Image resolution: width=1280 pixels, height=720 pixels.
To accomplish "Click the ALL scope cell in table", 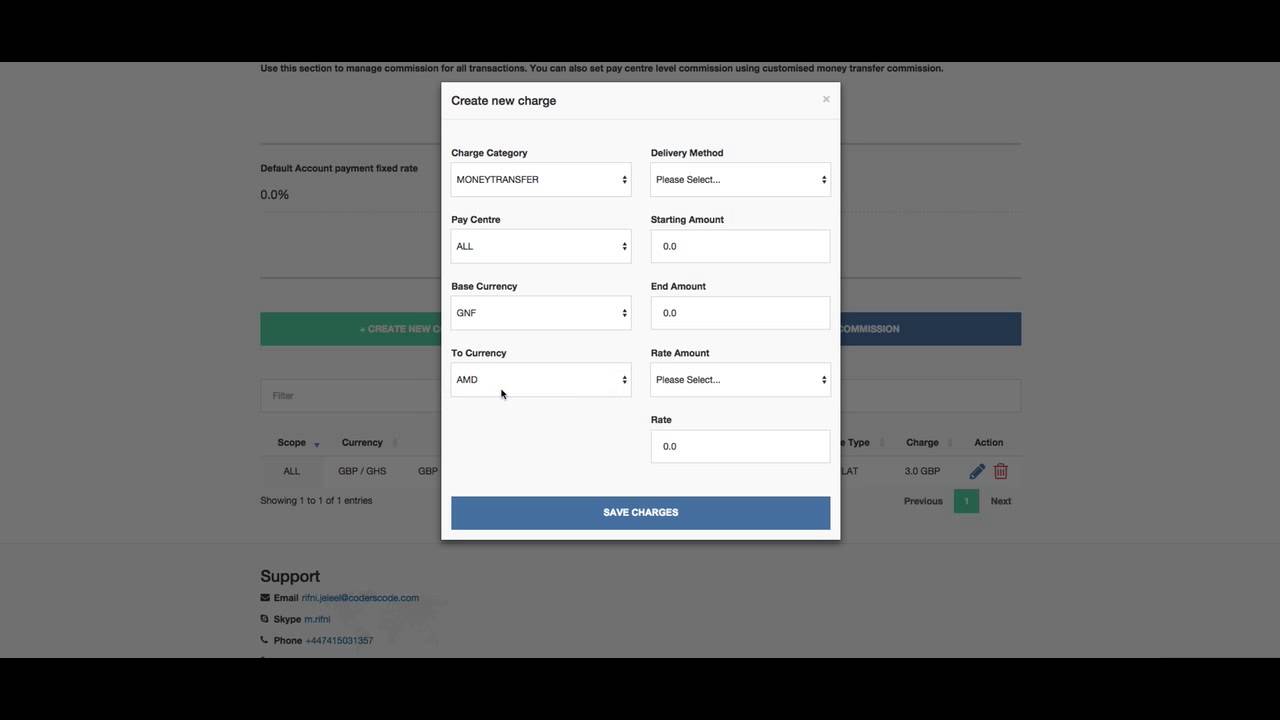I will [x=291, y=471].
